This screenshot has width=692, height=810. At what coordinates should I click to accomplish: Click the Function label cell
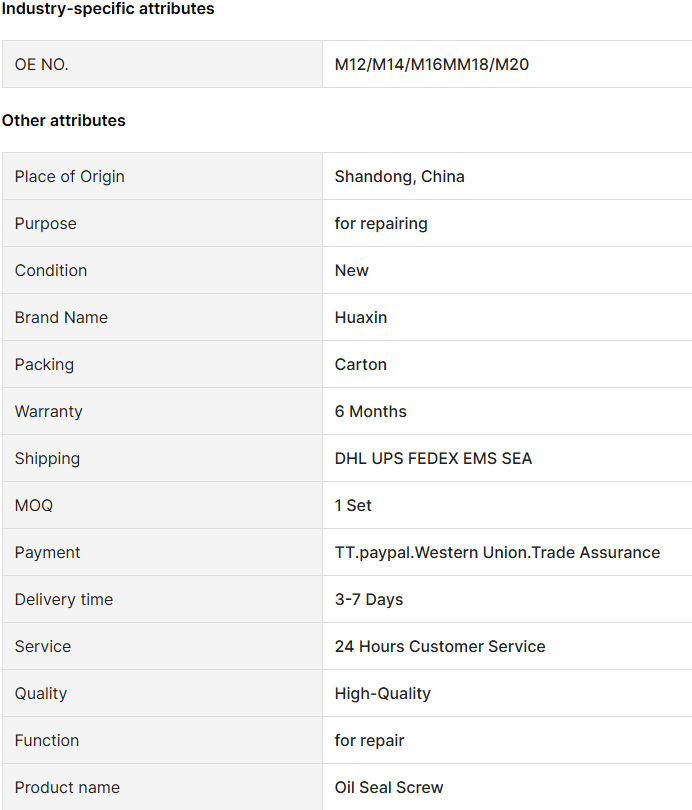tap(163, 740)
